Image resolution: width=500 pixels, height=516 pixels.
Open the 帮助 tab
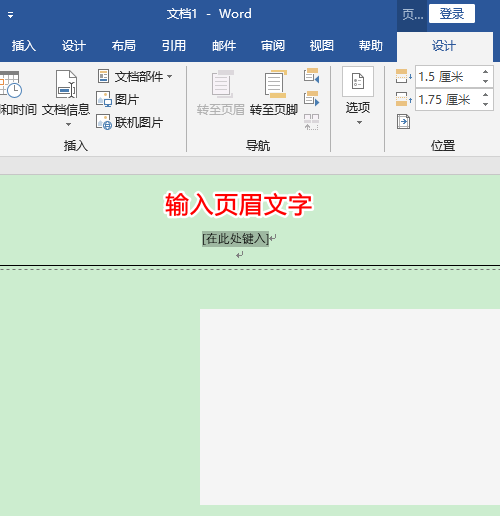click(371, 46)
